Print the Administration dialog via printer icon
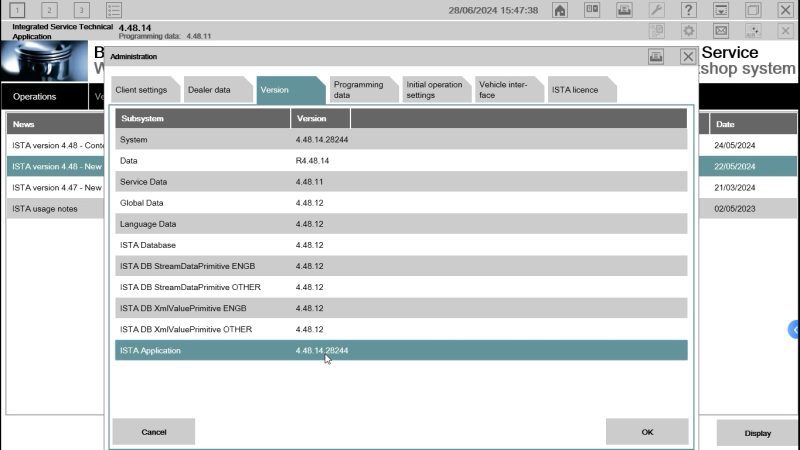This screenshot has width=800, height=450. (x=656, y=56)
